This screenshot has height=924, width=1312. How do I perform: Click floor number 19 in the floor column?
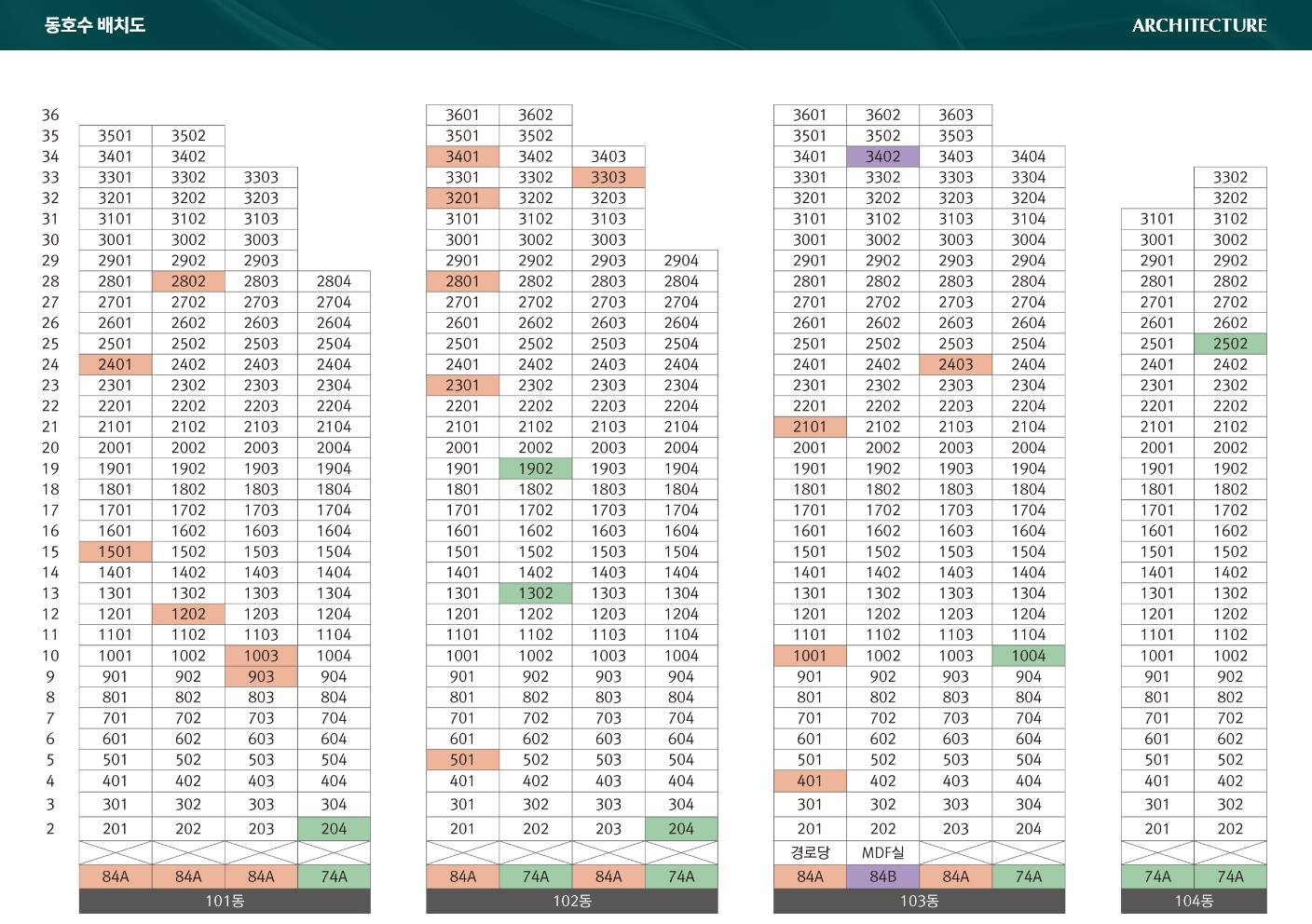point(50,469)
